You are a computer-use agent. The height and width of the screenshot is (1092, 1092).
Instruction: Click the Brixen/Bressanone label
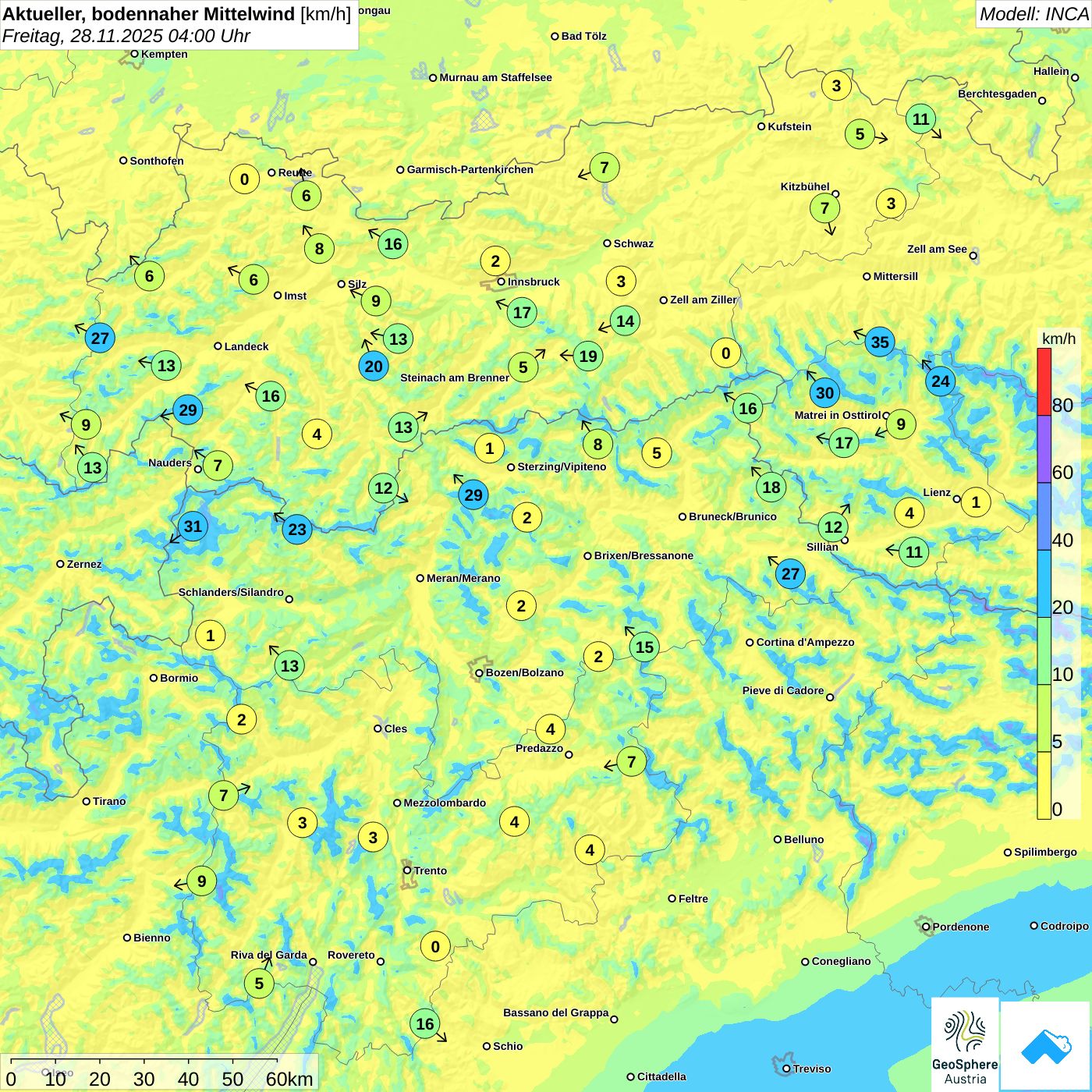click(643, 555)
